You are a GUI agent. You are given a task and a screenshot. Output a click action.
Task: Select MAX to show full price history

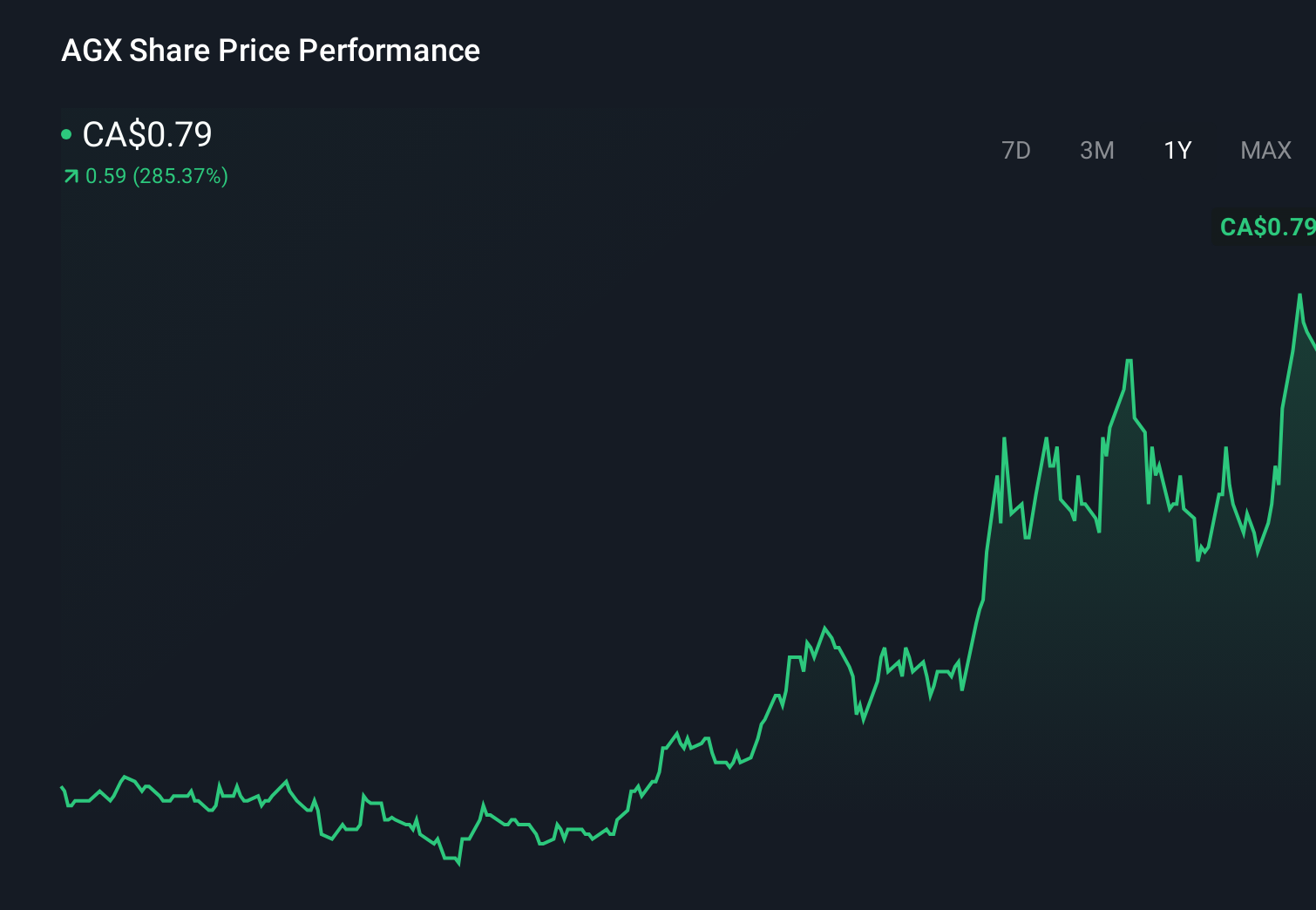1265,150
